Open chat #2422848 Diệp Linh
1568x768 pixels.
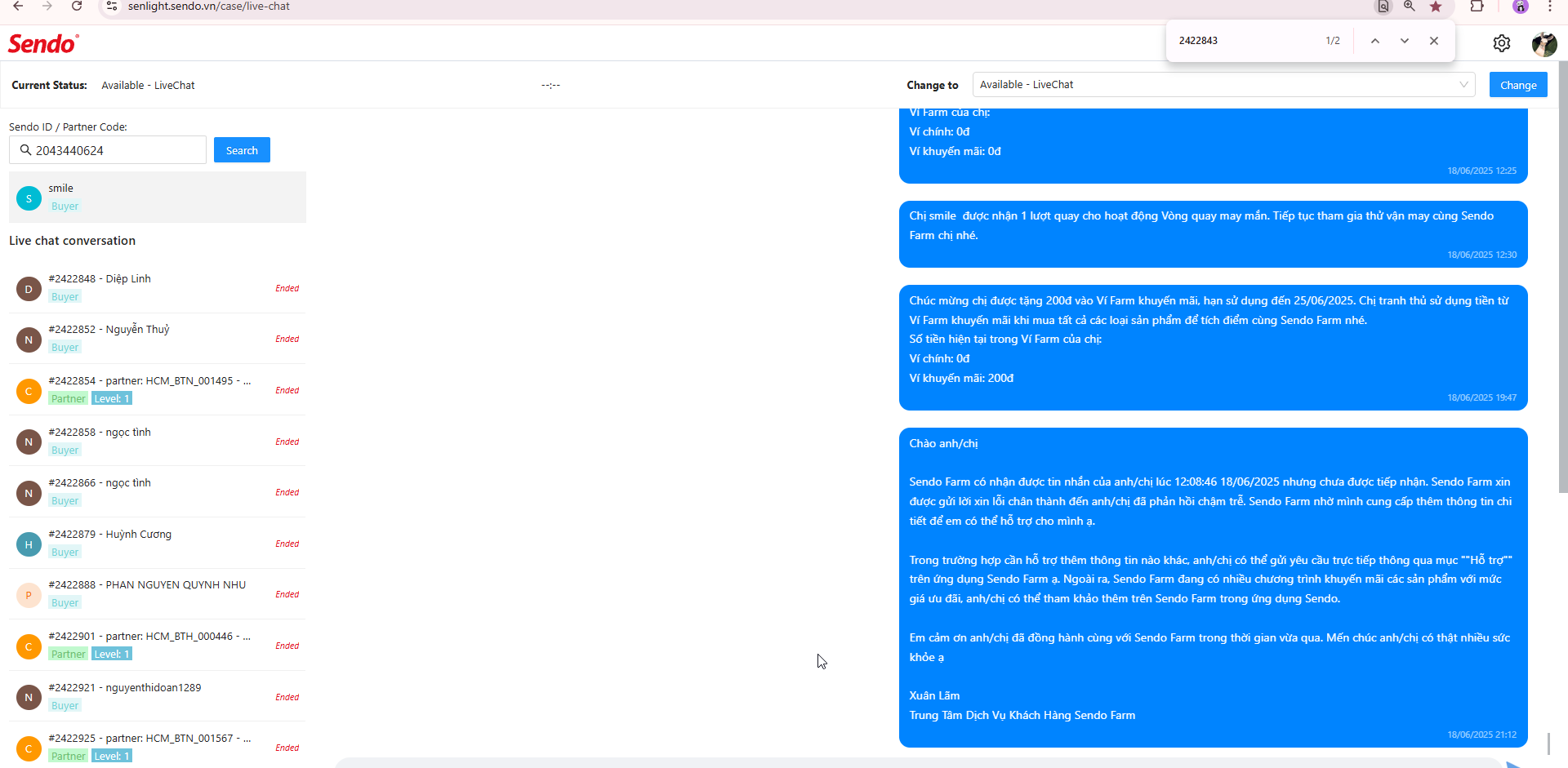158,288
